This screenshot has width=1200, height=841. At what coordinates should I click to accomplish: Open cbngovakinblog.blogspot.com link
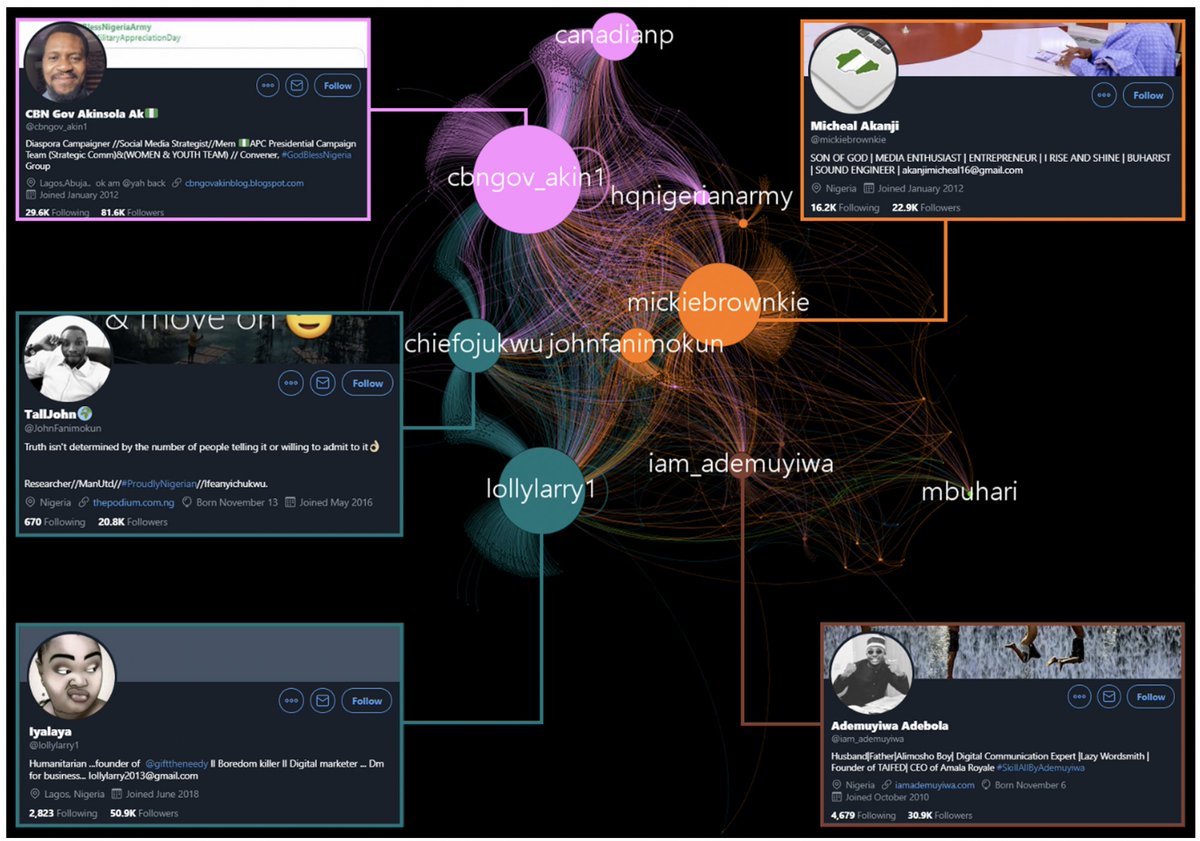(244, 183)
